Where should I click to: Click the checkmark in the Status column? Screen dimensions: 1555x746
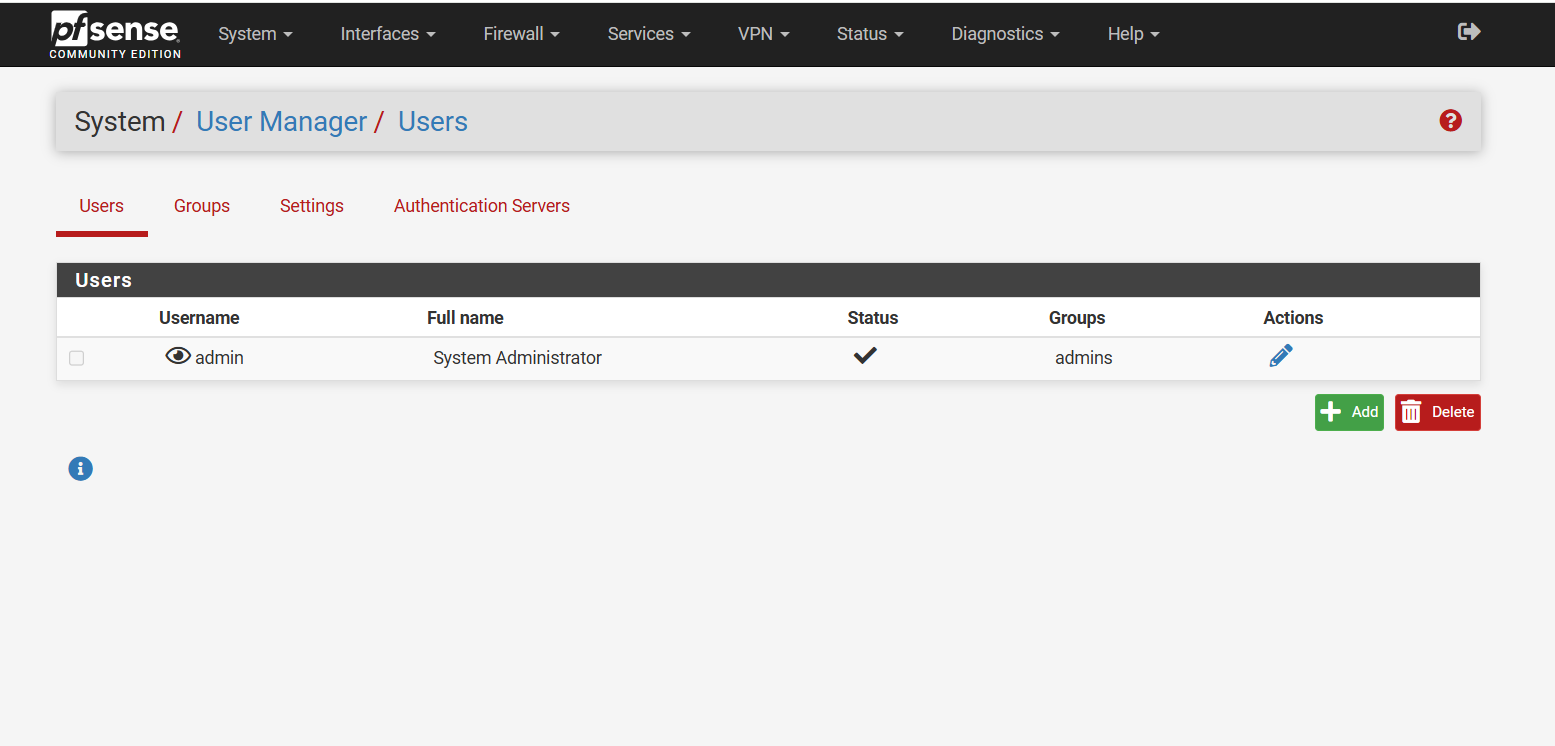click(x=865, y=356)
